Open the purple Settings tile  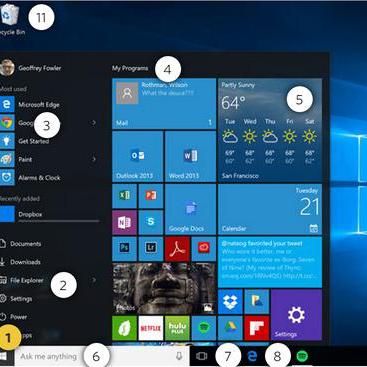(x=296, y=315)
